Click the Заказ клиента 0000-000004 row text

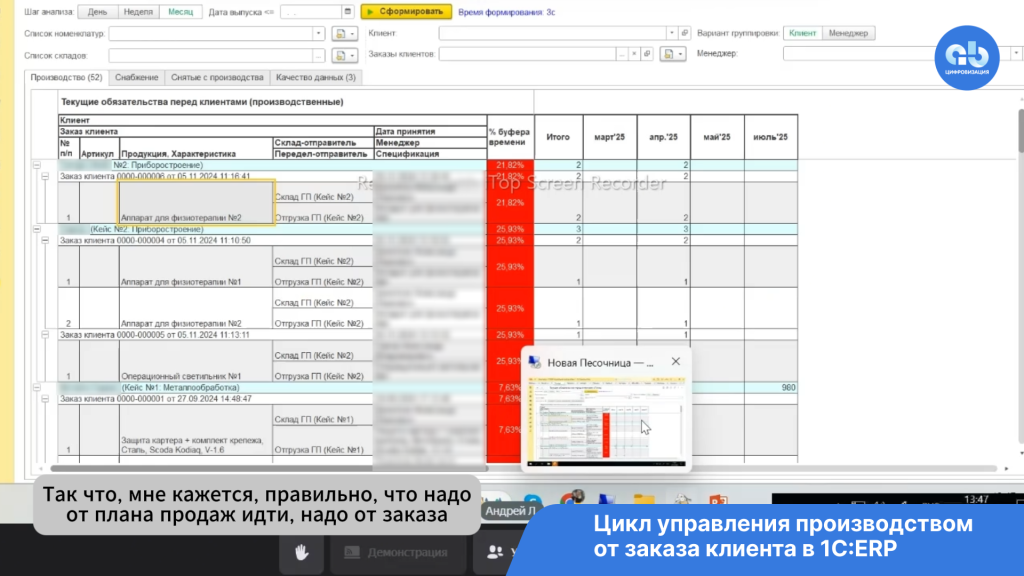pos(155,240)
